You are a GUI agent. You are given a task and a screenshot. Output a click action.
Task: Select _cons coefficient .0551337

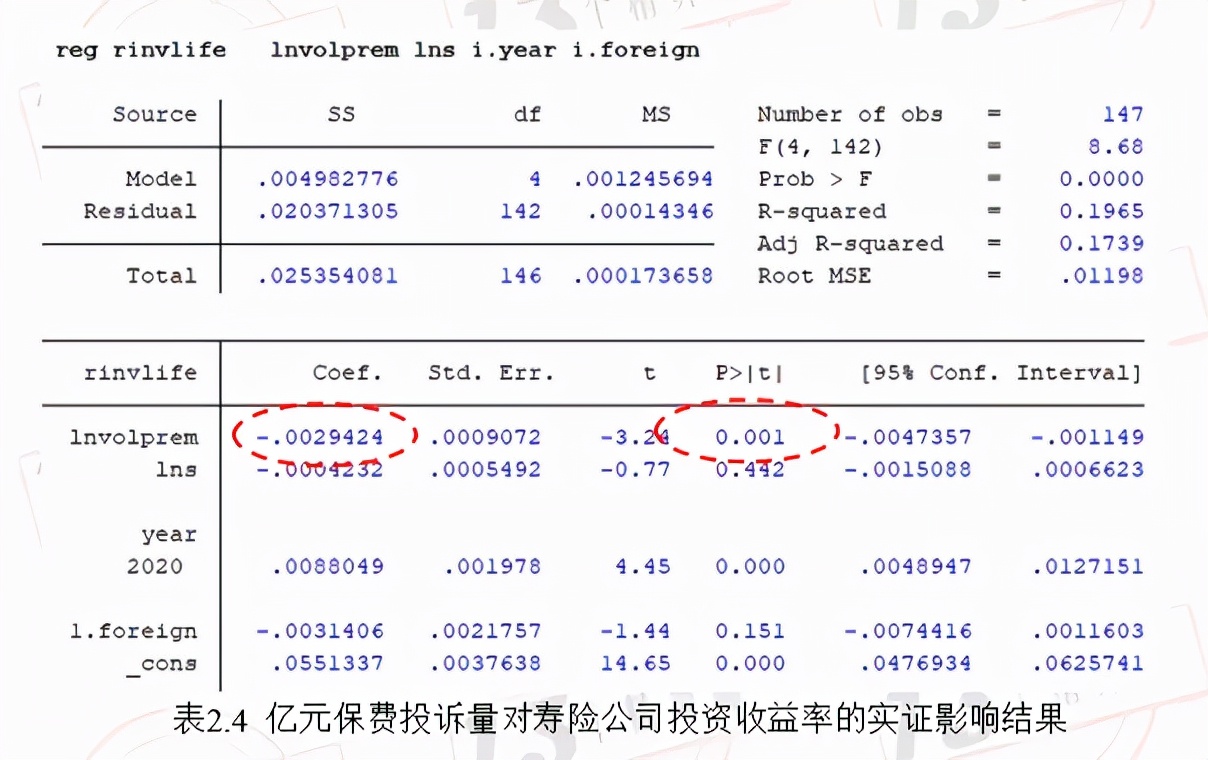coord(328,663)
